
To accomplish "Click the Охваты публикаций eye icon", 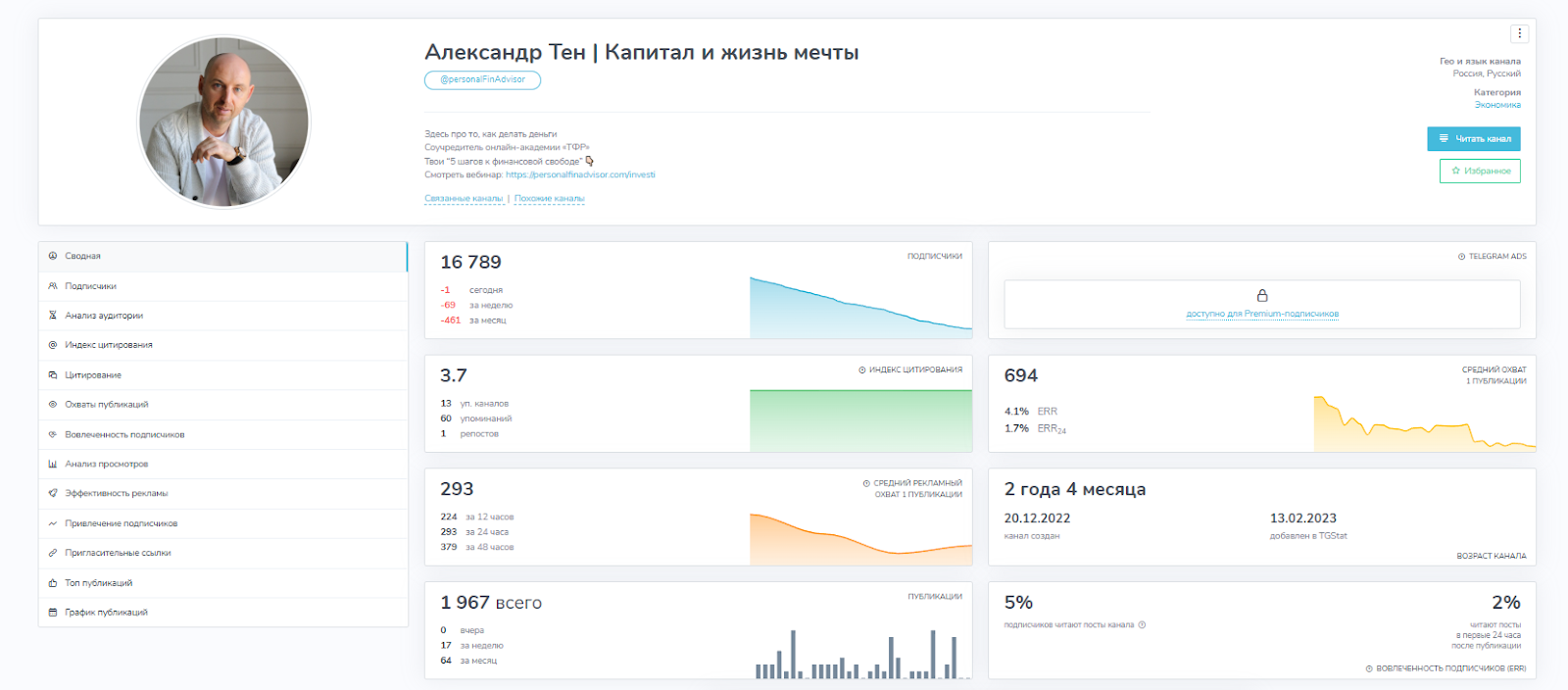I will 53,405.
